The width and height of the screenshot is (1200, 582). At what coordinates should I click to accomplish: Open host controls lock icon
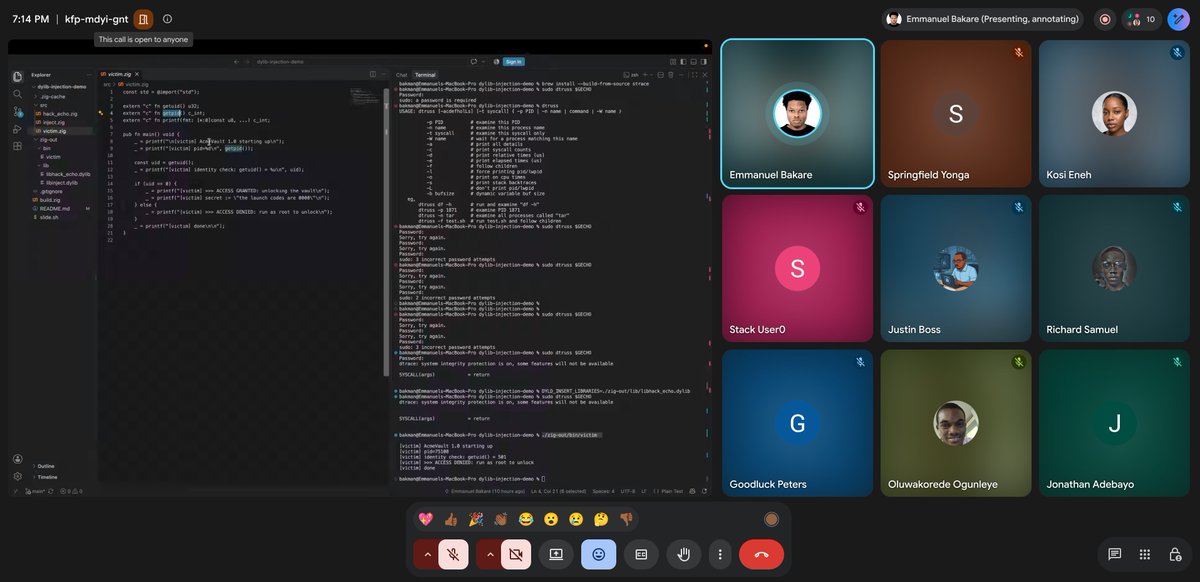pos(1175,554)
